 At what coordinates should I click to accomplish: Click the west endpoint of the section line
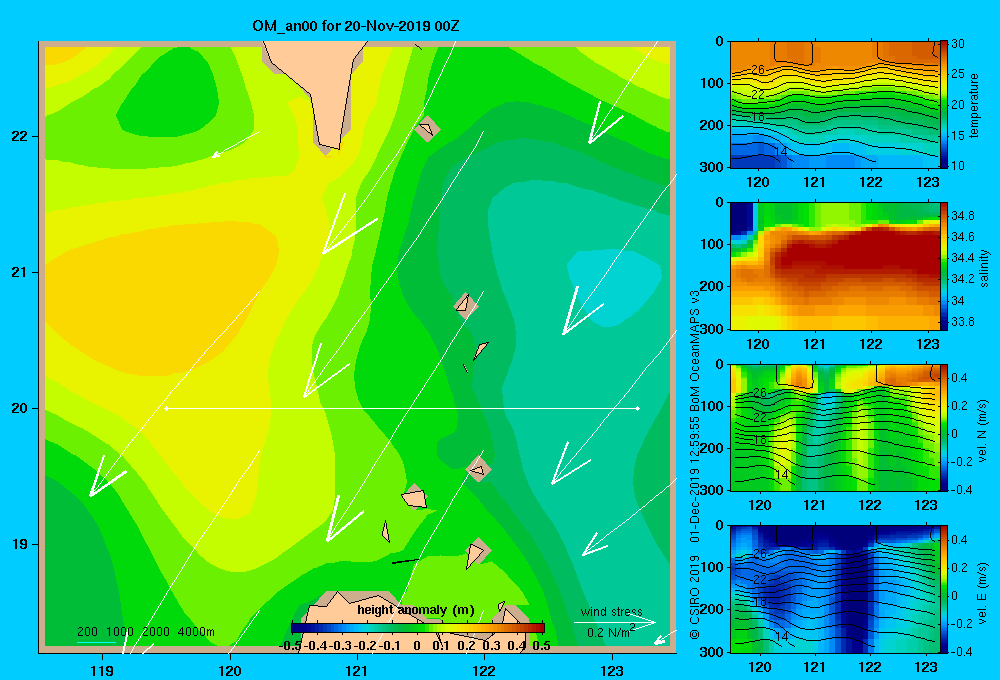(166, 408)
